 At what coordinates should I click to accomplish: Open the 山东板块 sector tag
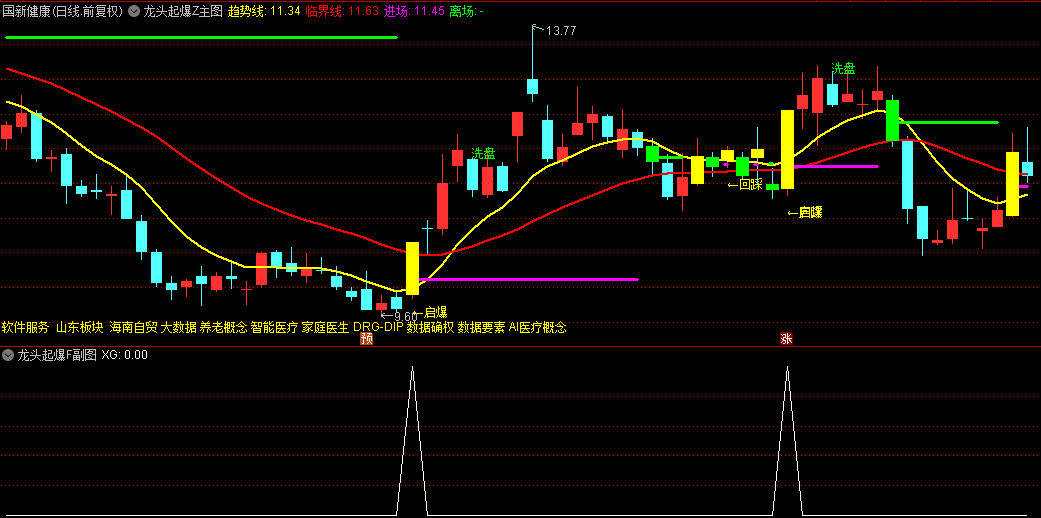[80, 327]
